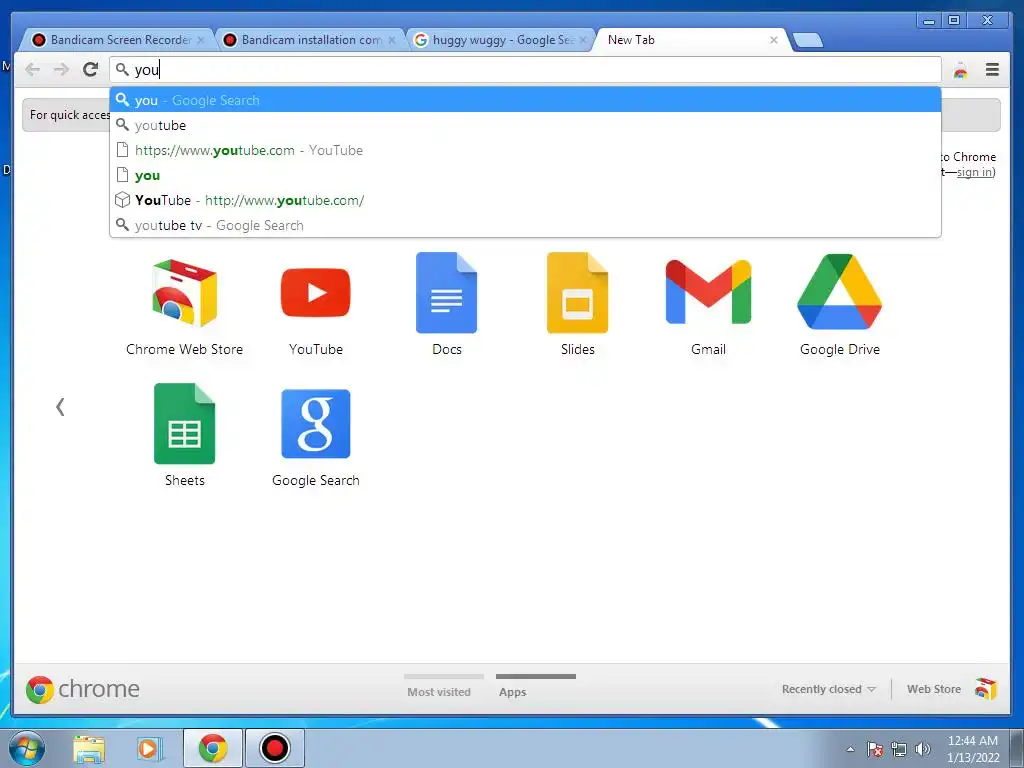Go to the previous apps page arrow
Screen dimensions: 1024x768
(60, 407)
